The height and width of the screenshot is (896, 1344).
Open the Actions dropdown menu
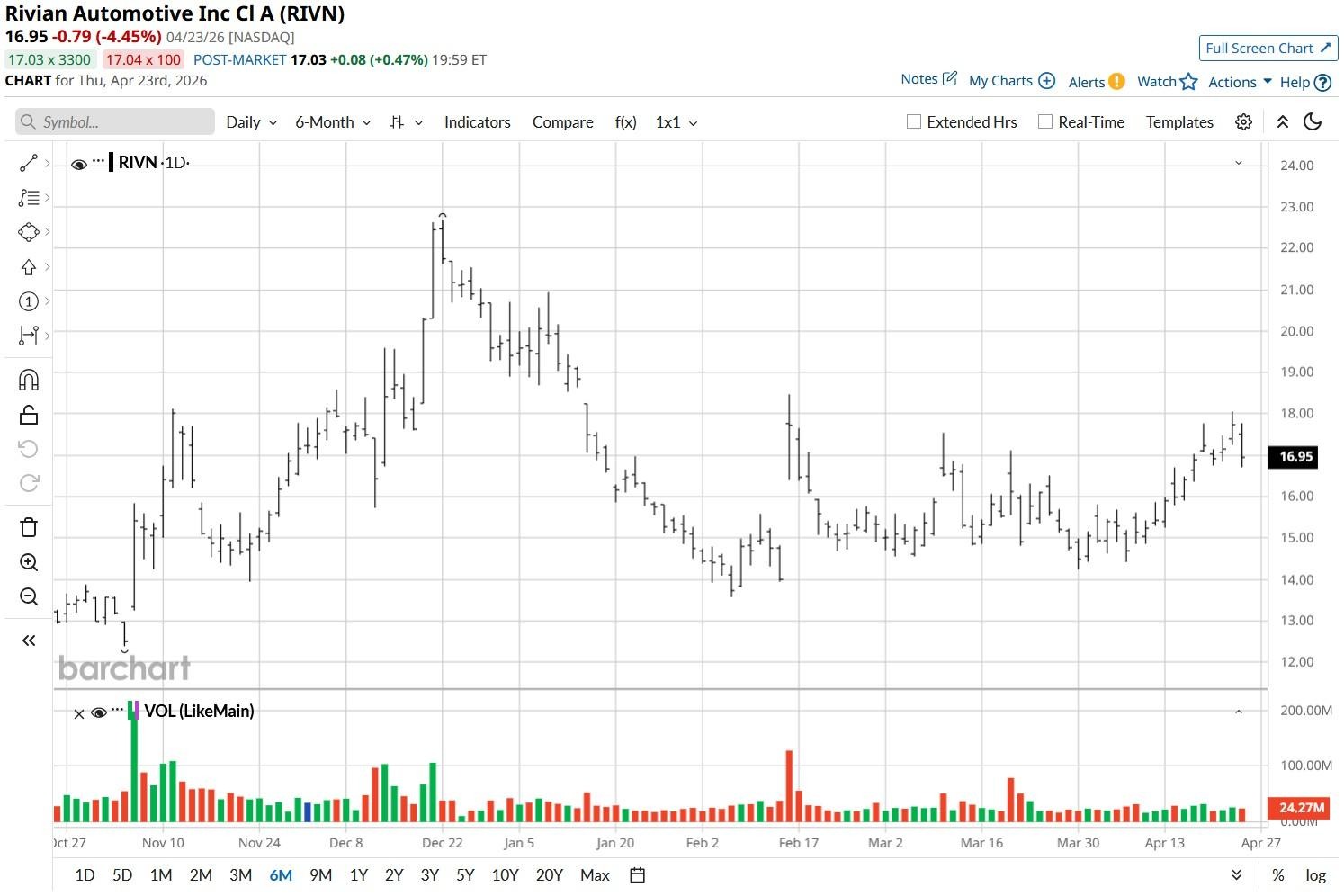[x=1240, y=82]
